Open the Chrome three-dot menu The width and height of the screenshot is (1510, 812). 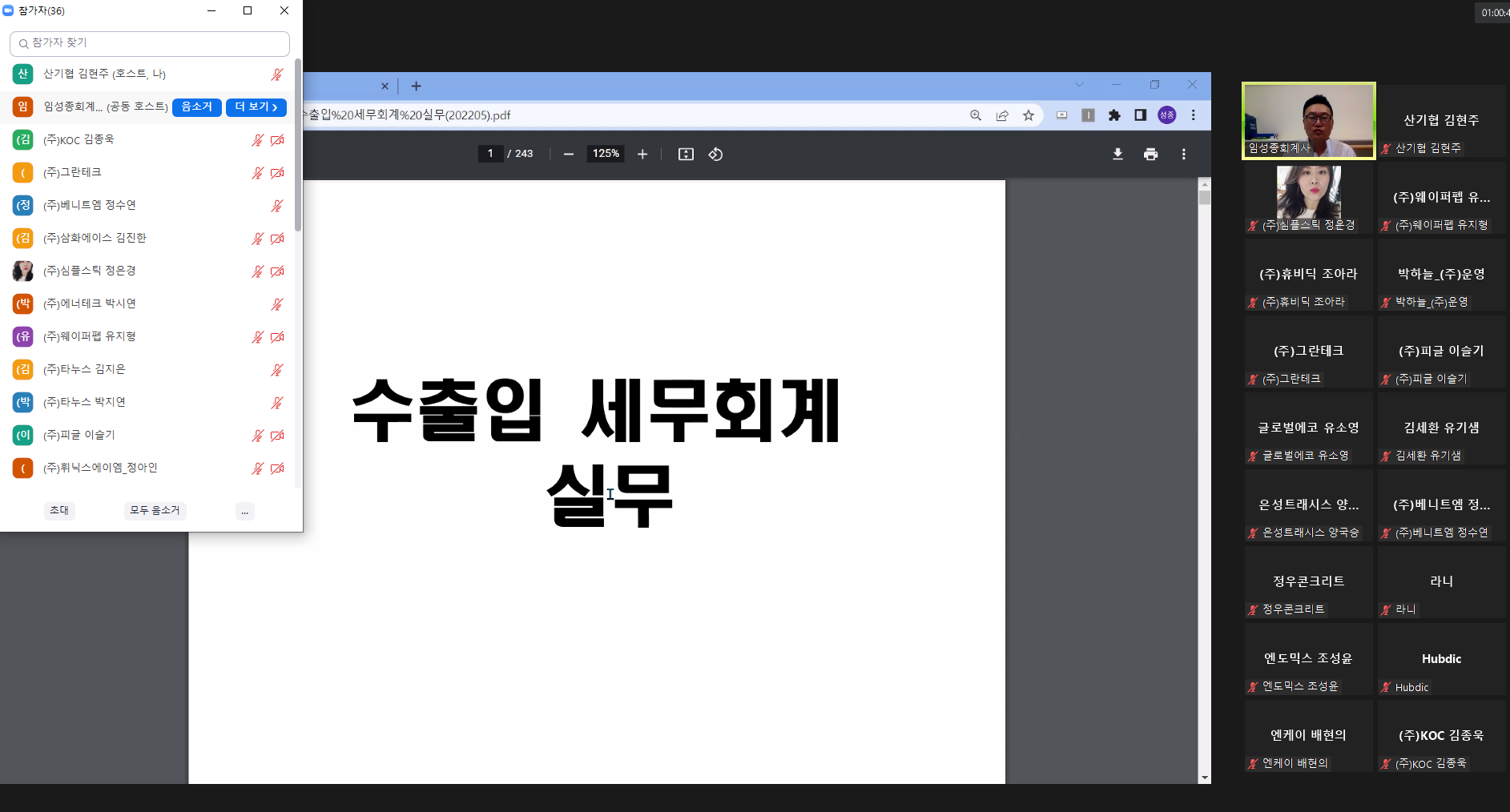click(1194, 115)
